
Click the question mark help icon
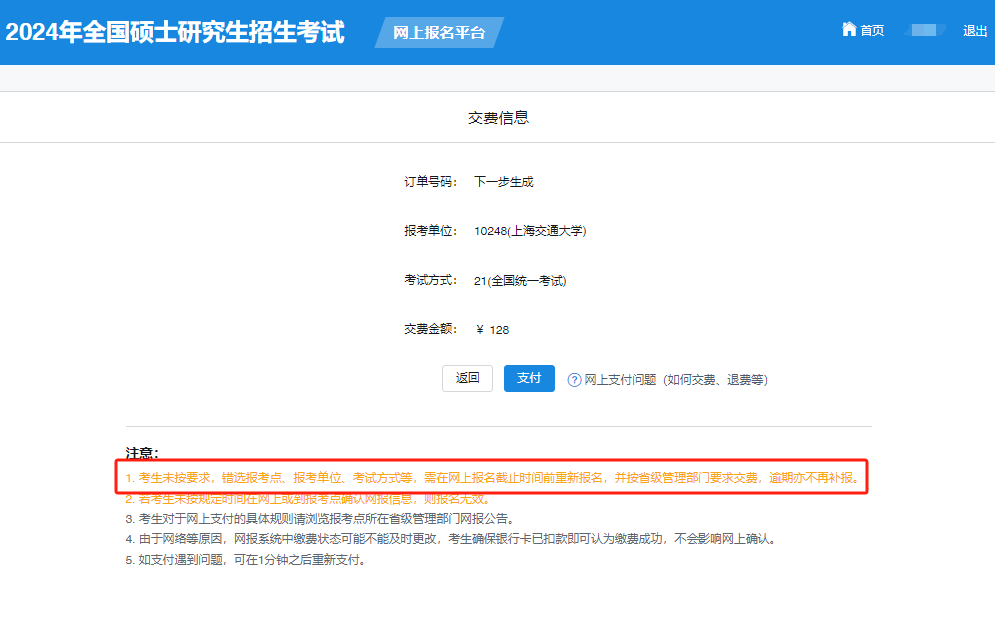(x=574, y=380)
